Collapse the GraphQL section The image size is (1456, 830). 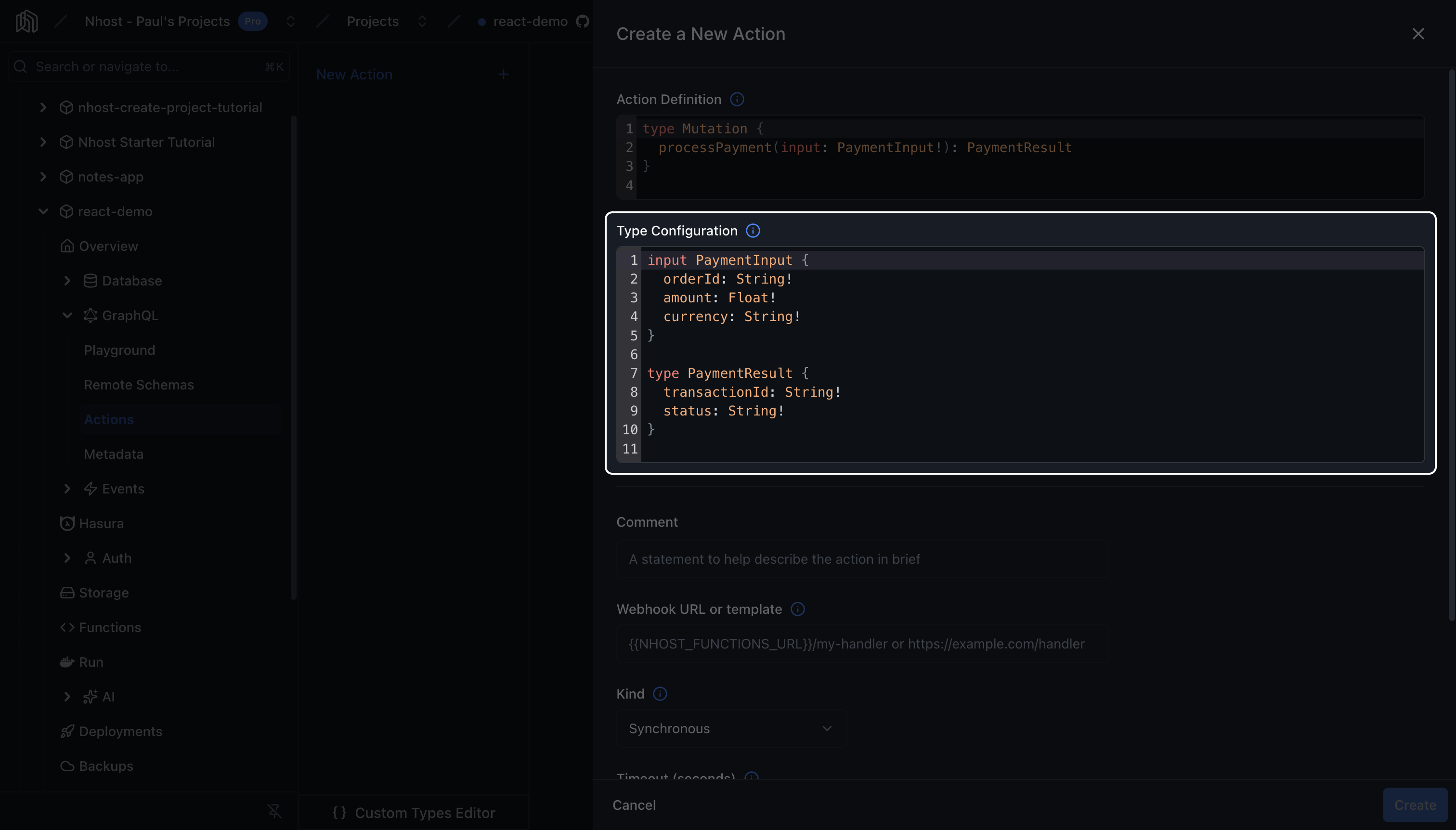tap(67, 315)
